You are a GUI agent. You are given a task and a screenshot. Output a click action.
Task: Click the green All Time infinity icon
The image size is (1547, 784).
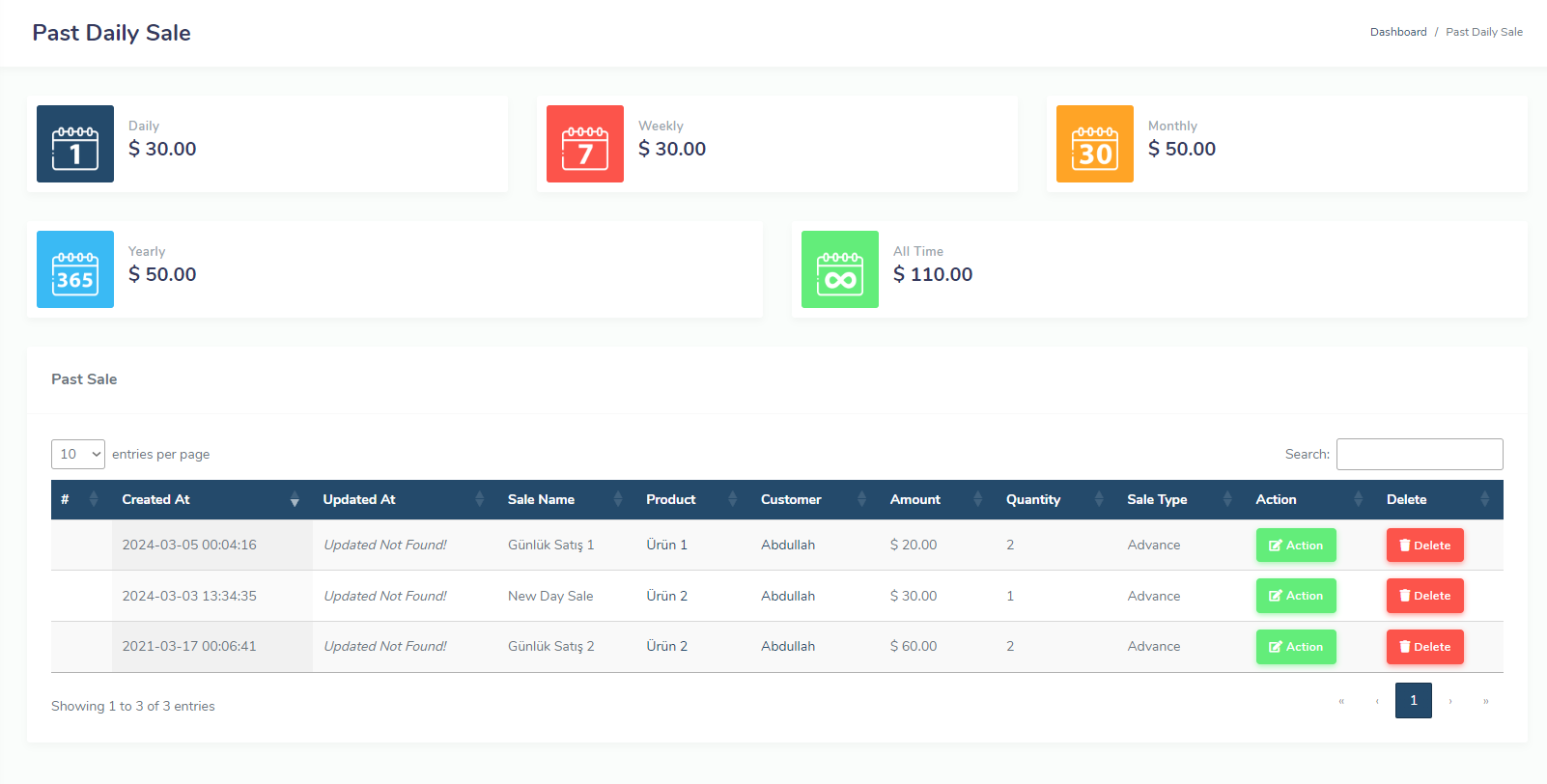839,269
